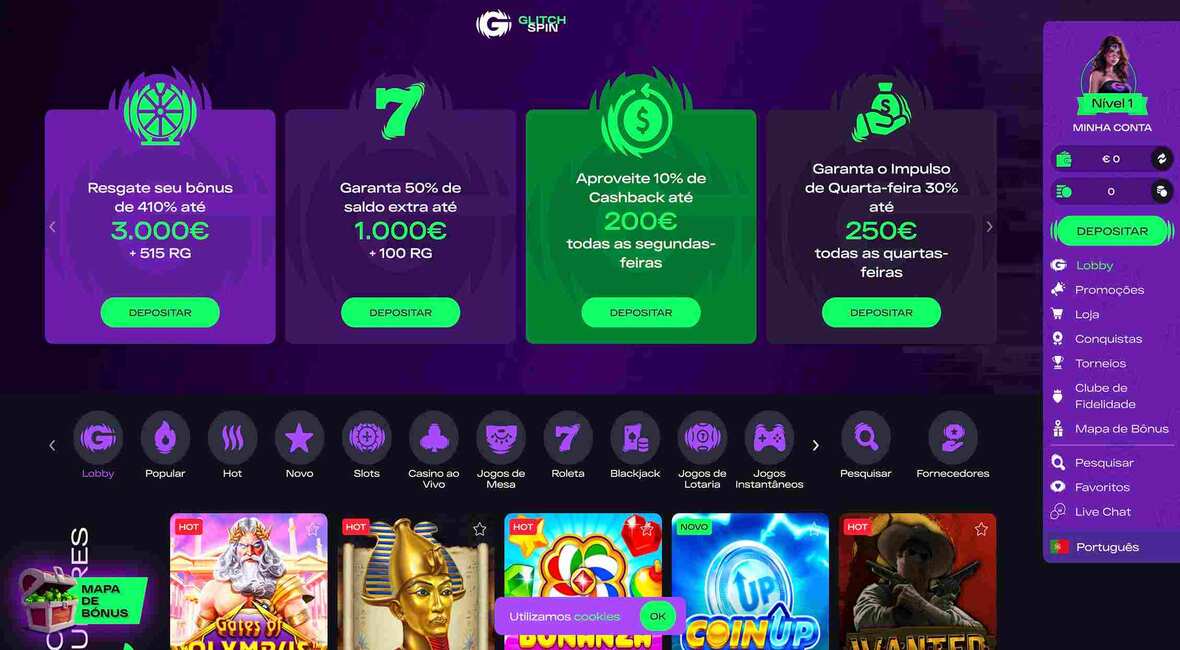The width and height of the screenshot is (1180, 650).
Task: Accept cookies with the OK button
Action: [x=658, y=616]
